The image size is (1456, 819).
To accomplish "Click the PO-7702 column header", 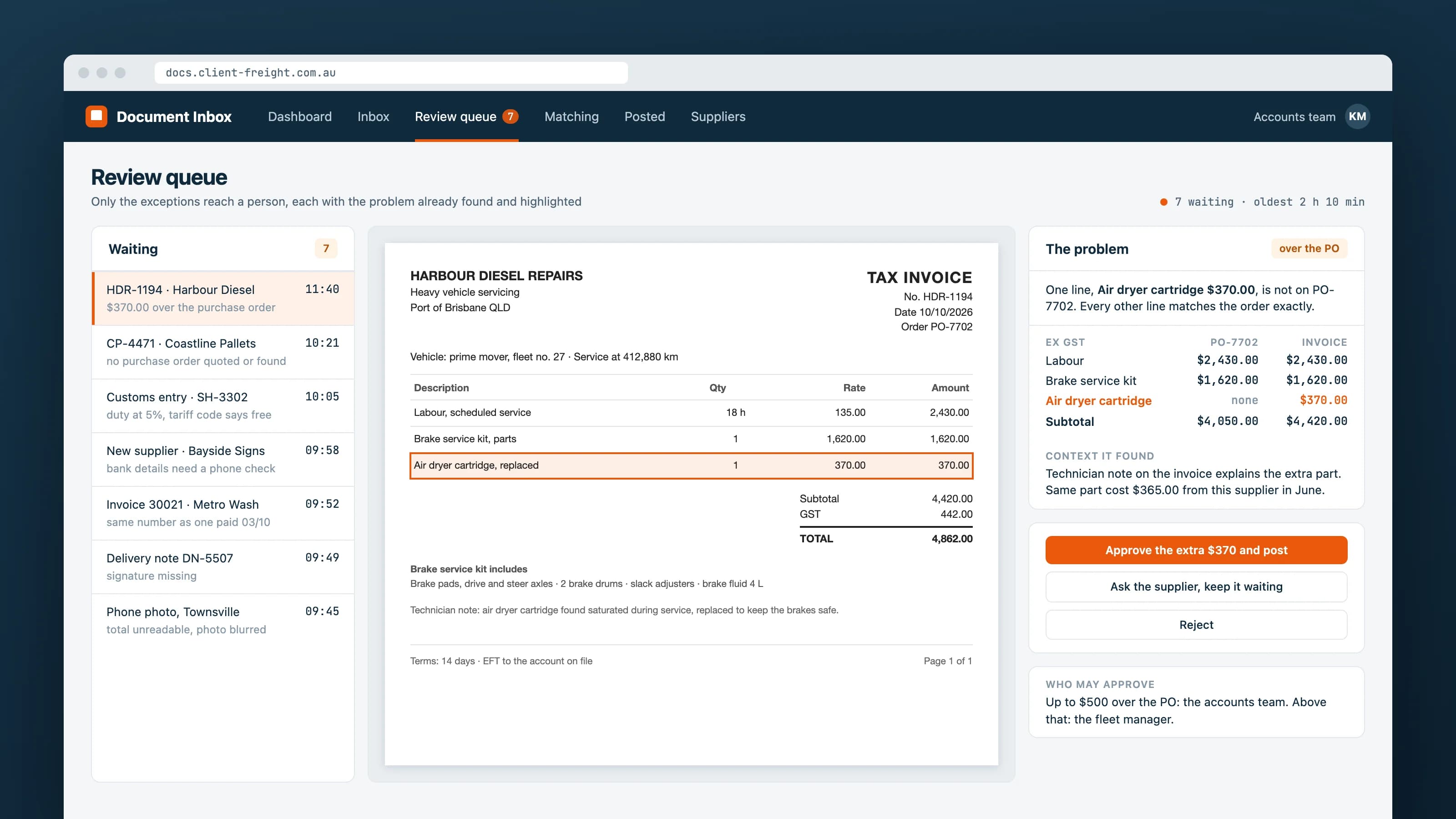I will click(1234, 343).
